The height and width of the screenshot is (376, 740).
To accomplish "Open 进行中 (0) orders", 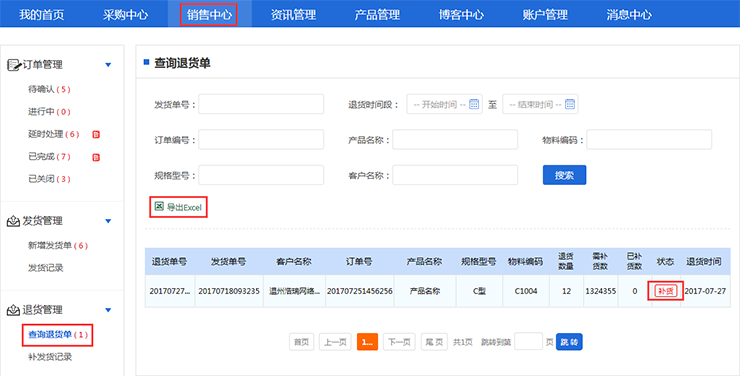I will coord(49,112).
